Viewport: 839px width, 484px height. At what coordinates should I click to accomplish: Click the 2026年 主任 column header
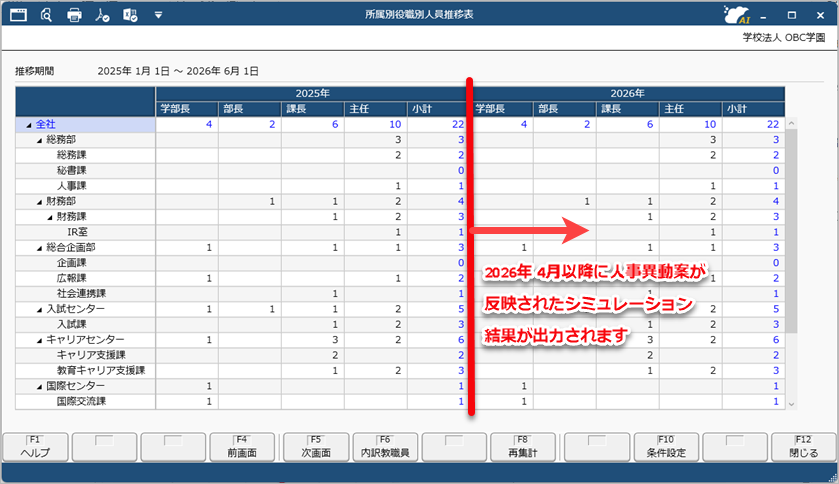[x=690, y=109]
